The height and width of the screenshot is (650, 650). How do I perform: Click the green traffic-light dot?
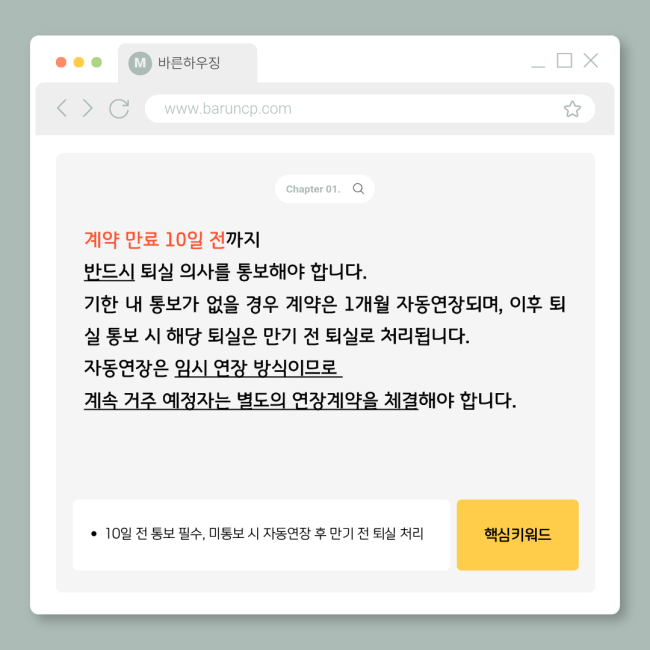tap(97, 62)
